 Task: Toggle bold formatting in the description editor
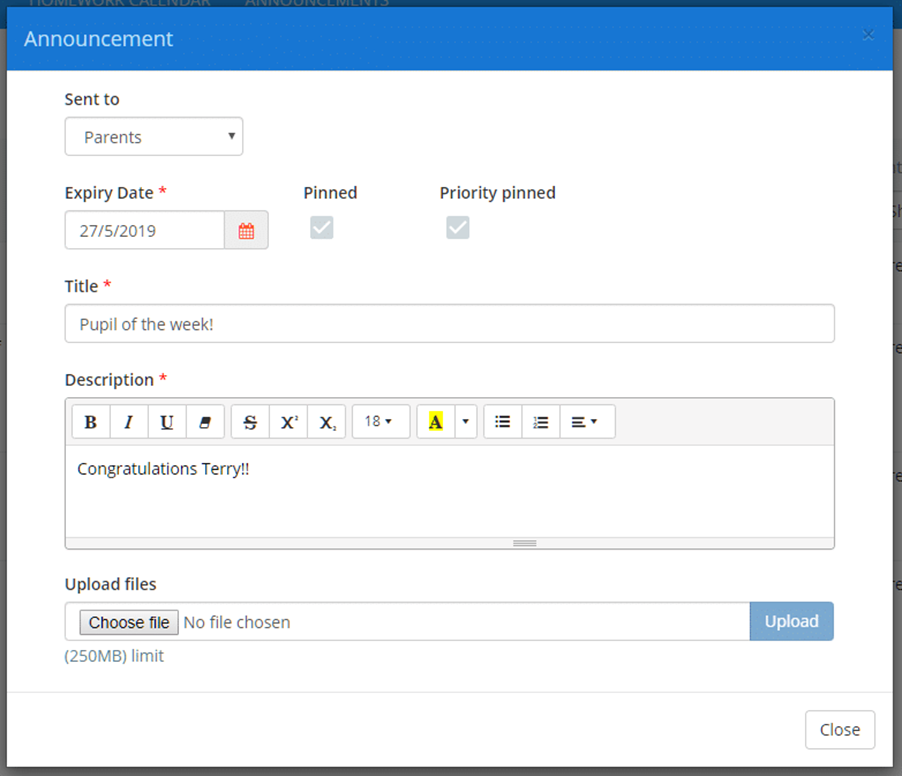point(90,421)
